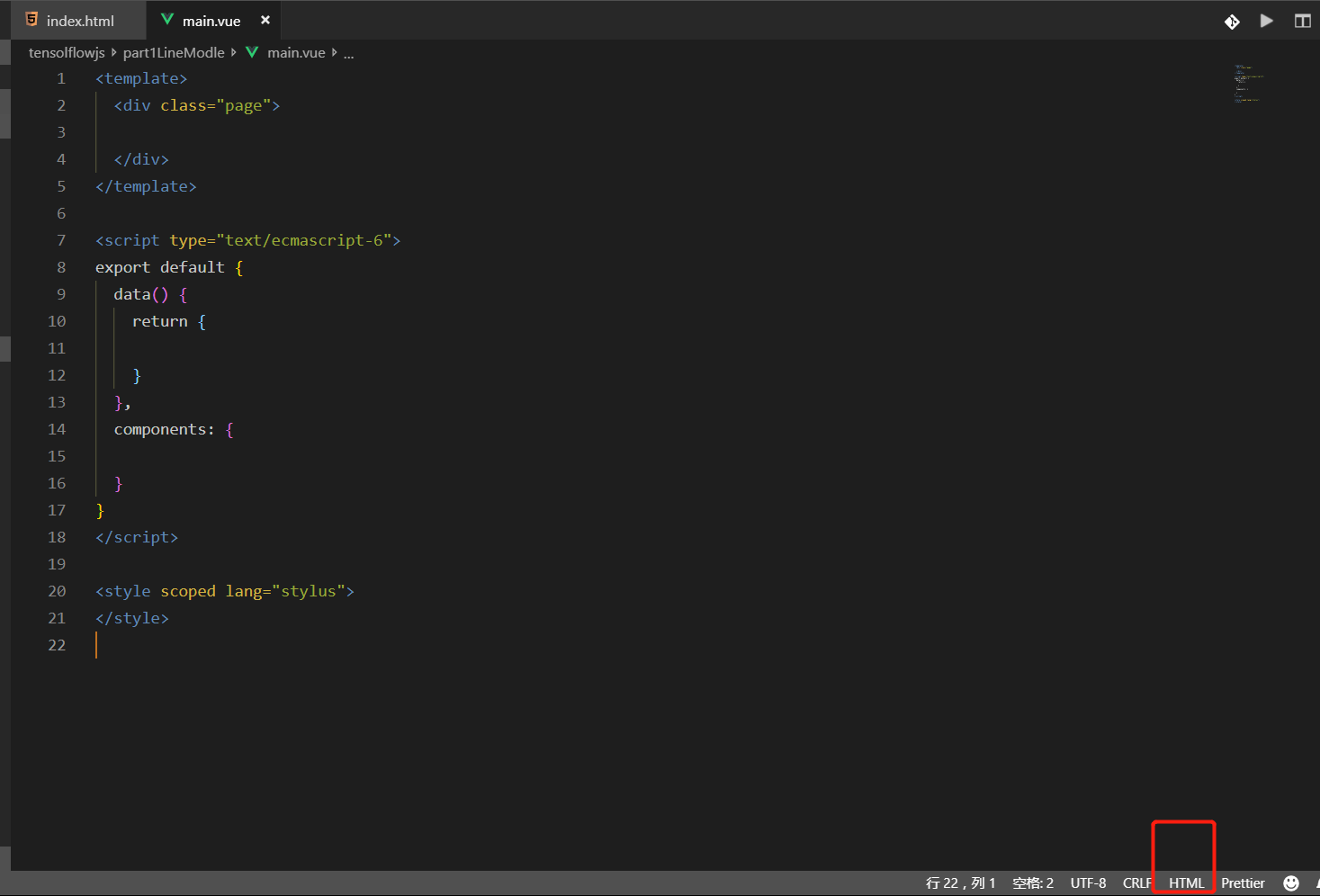Click line number 7 in the gutter

(x=61, y=240)
